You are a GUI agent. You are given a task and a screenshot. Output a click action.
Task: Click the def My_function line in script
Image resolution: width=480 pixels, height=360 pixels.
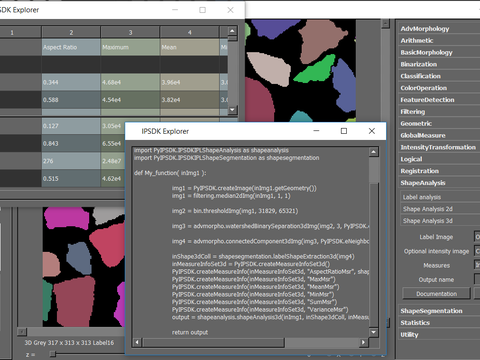coord(170,173)
